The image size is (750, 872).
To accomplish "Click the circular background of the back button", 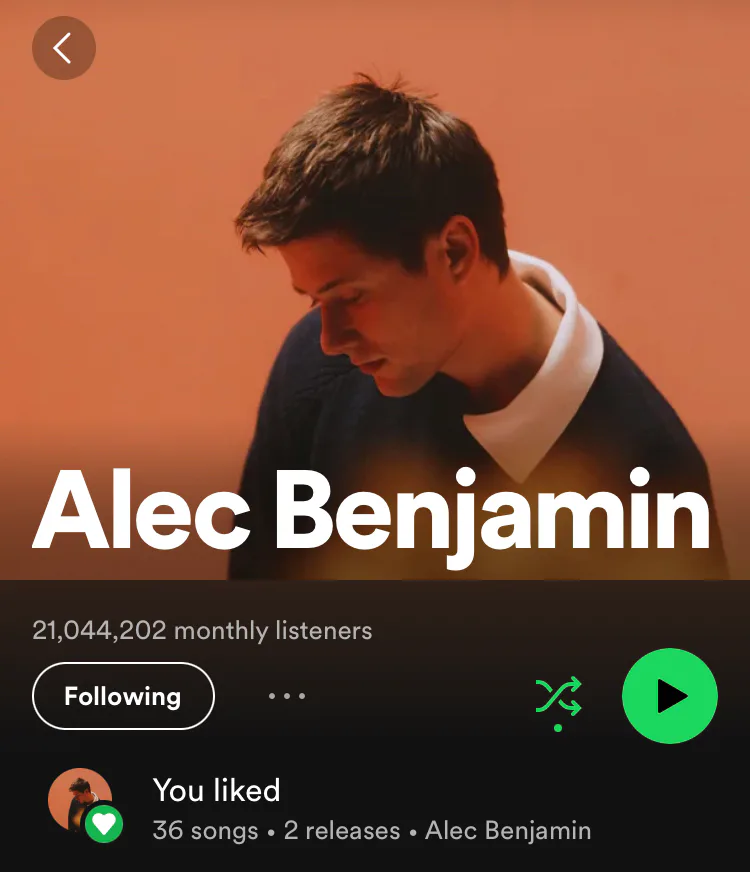I will [x=64, y=48].
